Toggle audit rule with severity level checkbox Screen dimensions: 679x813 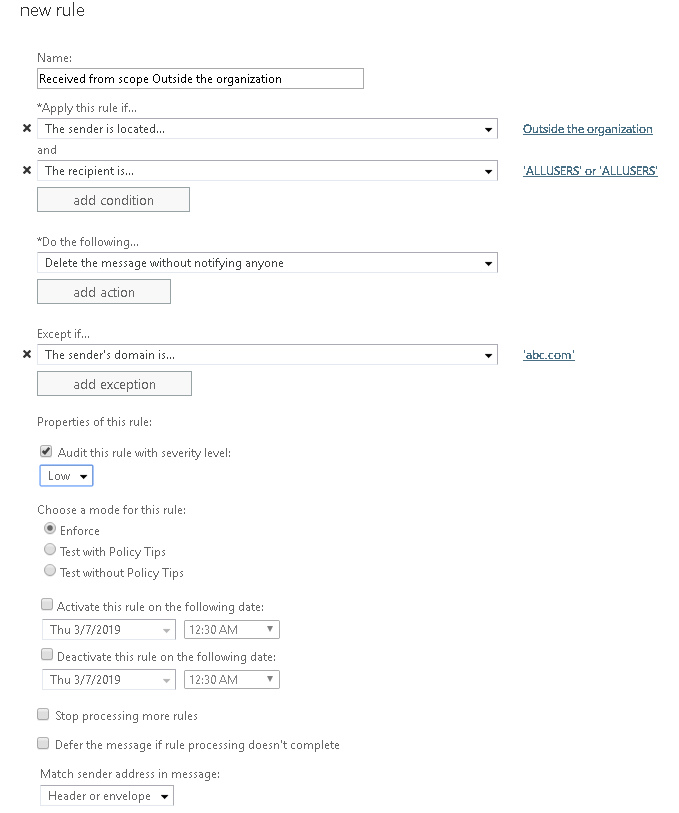(x=46, y=452)
